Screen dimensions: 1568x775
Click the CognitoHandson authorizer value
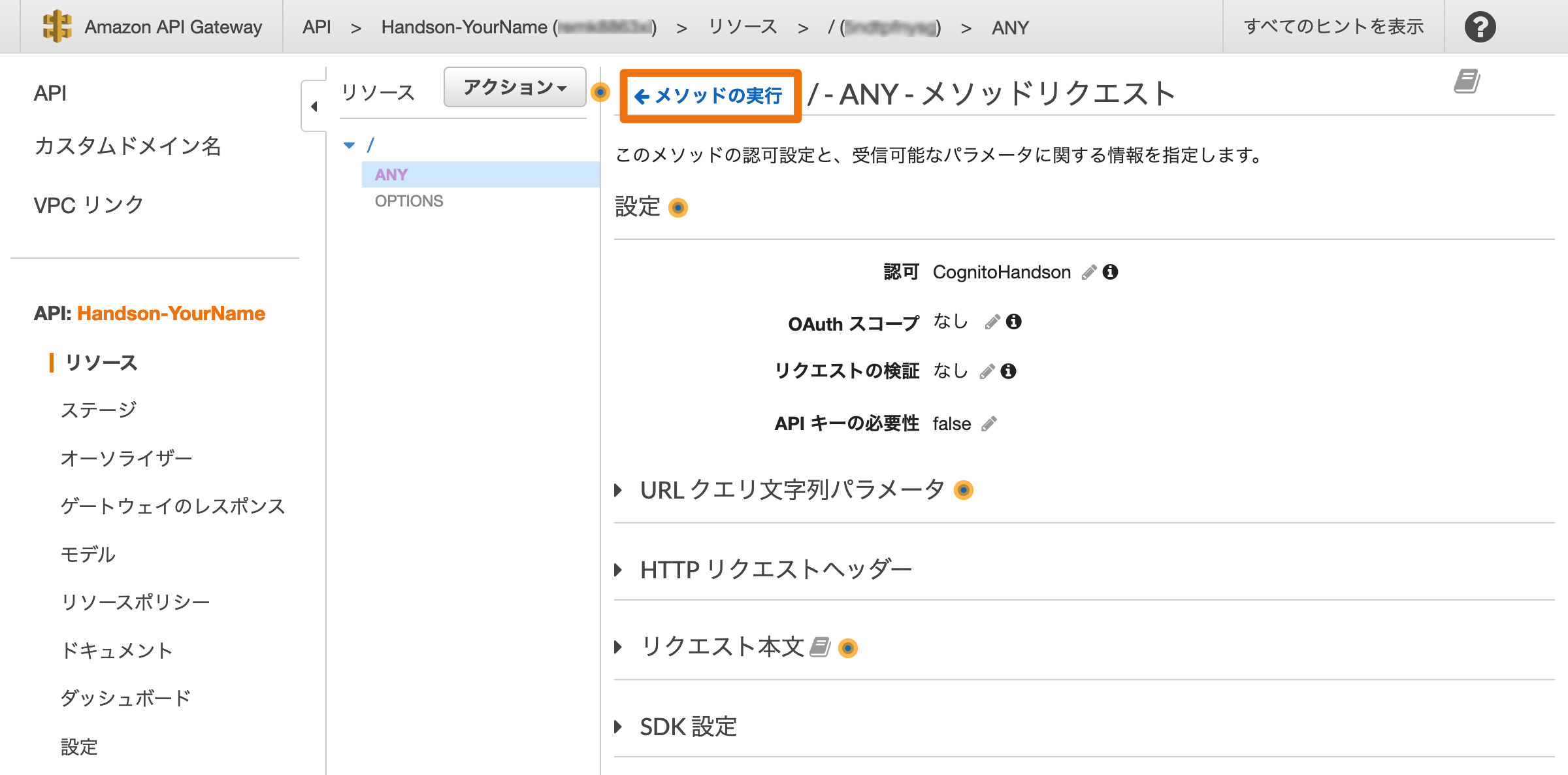point(1002,272)
